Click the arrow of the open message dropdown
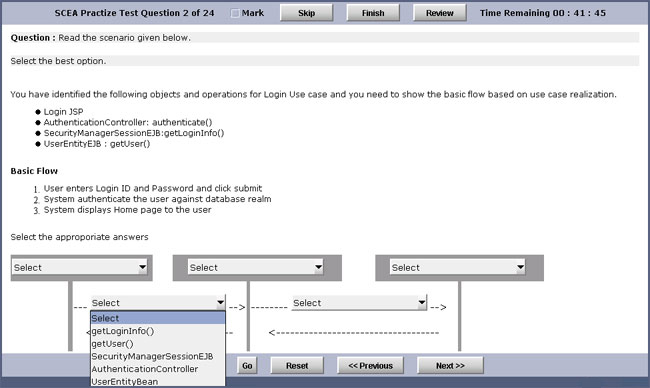This screenshot has height=388, width=650. (x=221, y=303)
